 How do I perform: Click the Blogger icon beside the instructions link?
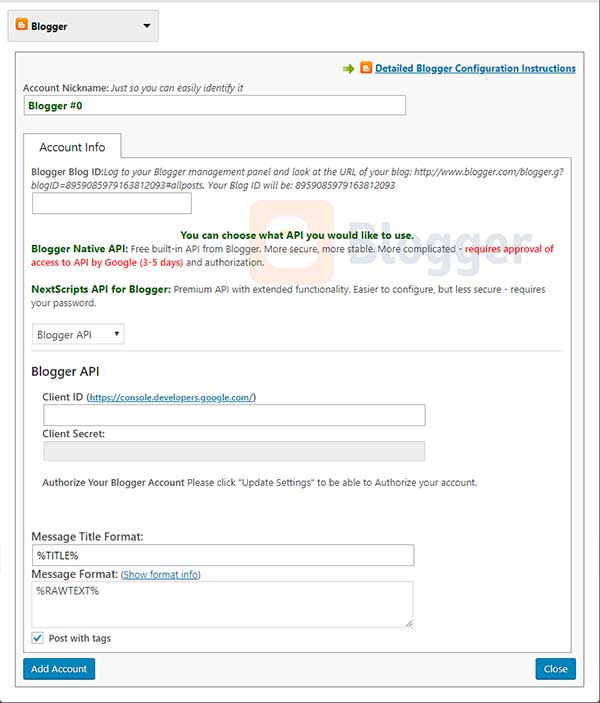[x=366, y=68]
